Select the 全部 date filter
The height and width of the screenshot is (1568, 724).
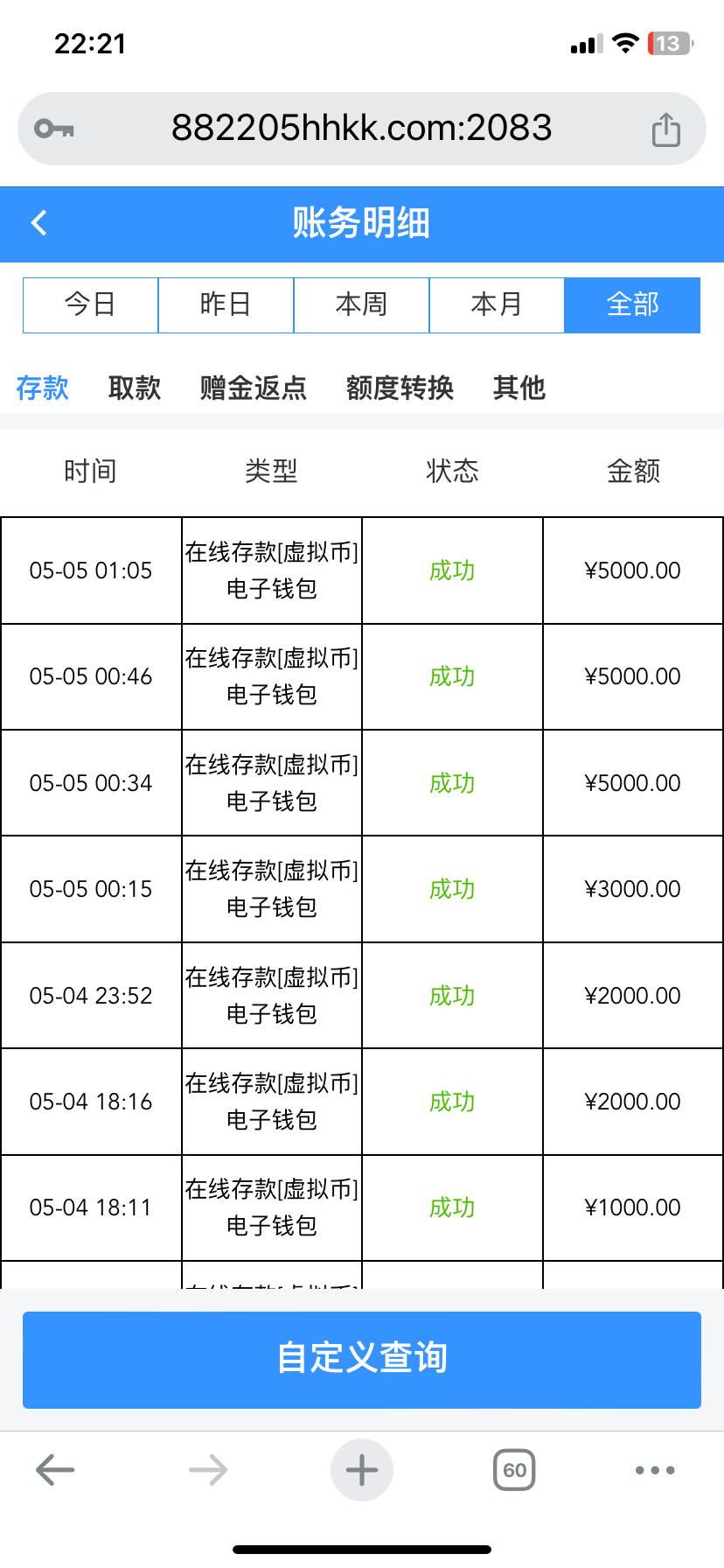[x=632, y=304]
